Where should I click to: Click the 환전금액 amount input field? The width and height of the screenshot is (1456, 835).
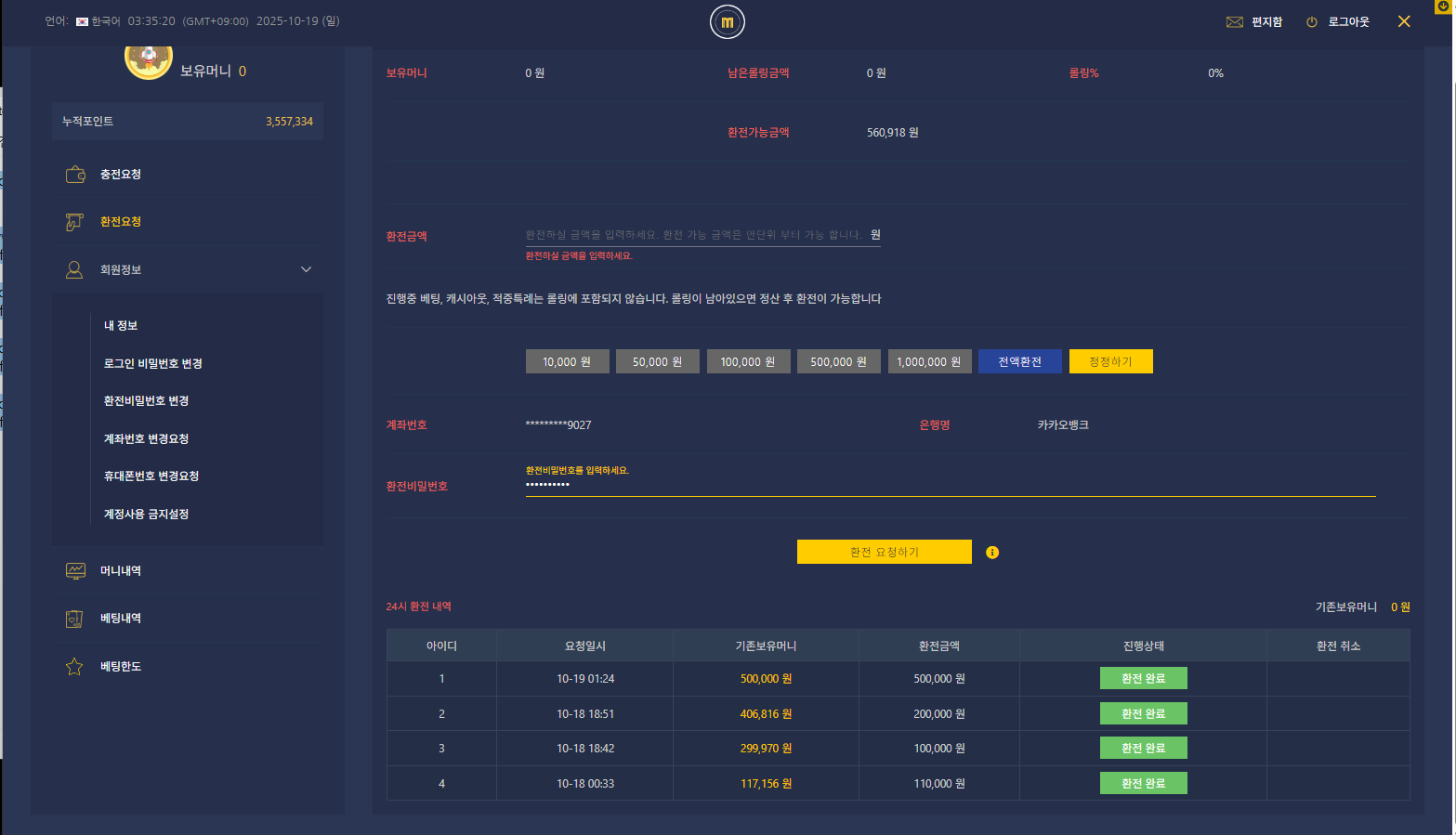[x=694, y=236]
